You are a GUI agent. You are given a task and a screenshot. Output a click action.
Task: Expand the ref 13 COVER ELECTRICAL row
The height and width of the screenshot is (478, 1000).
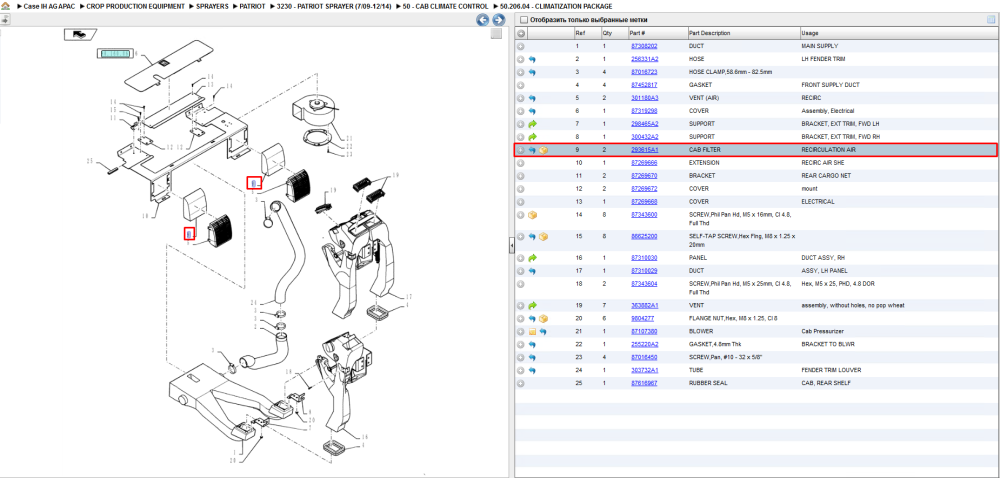[x=521, y=201]
